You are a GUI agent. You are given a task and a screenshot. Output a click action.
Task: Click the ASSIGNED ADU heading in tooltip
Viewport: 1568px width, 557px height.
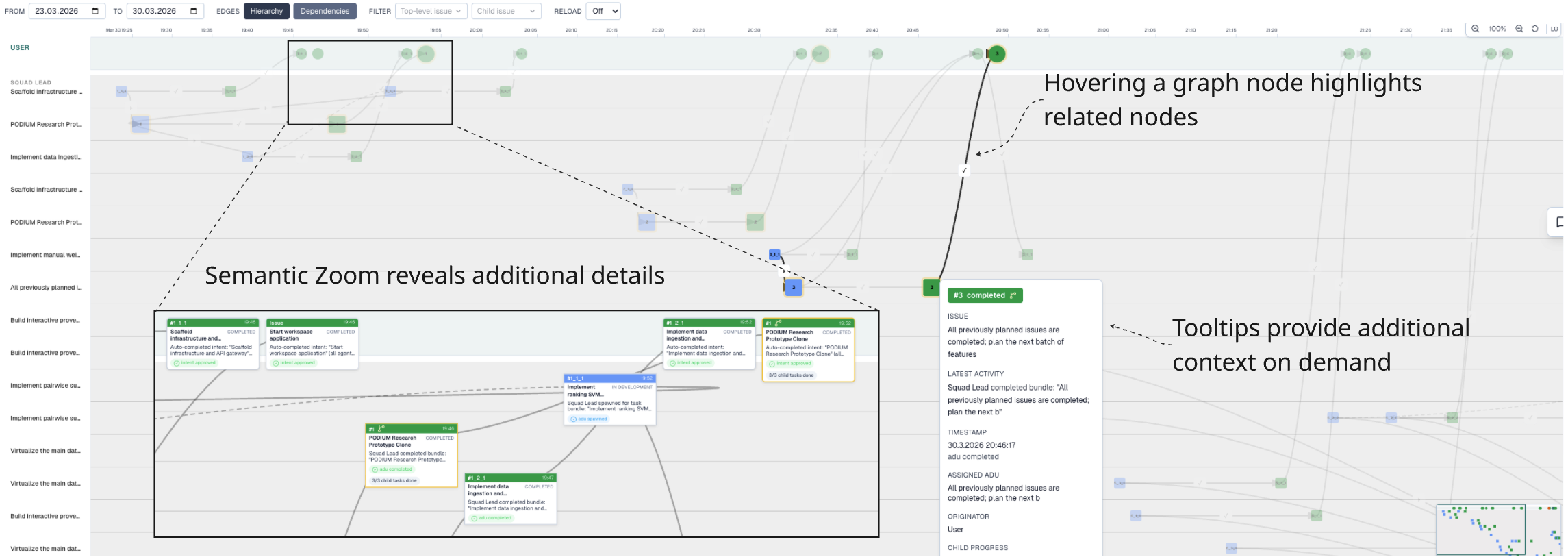tap(973, 475)
